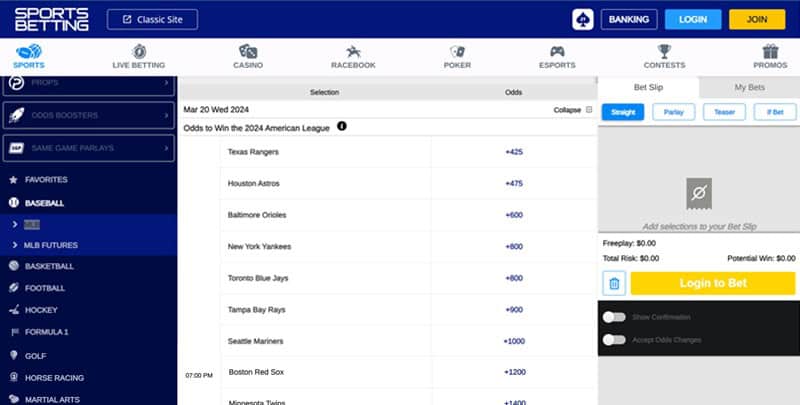Collapse the Mar 20 Wed 2024 section
This screenshot has width=800, height=405.
pyautogui.click(x=573, y=110)
